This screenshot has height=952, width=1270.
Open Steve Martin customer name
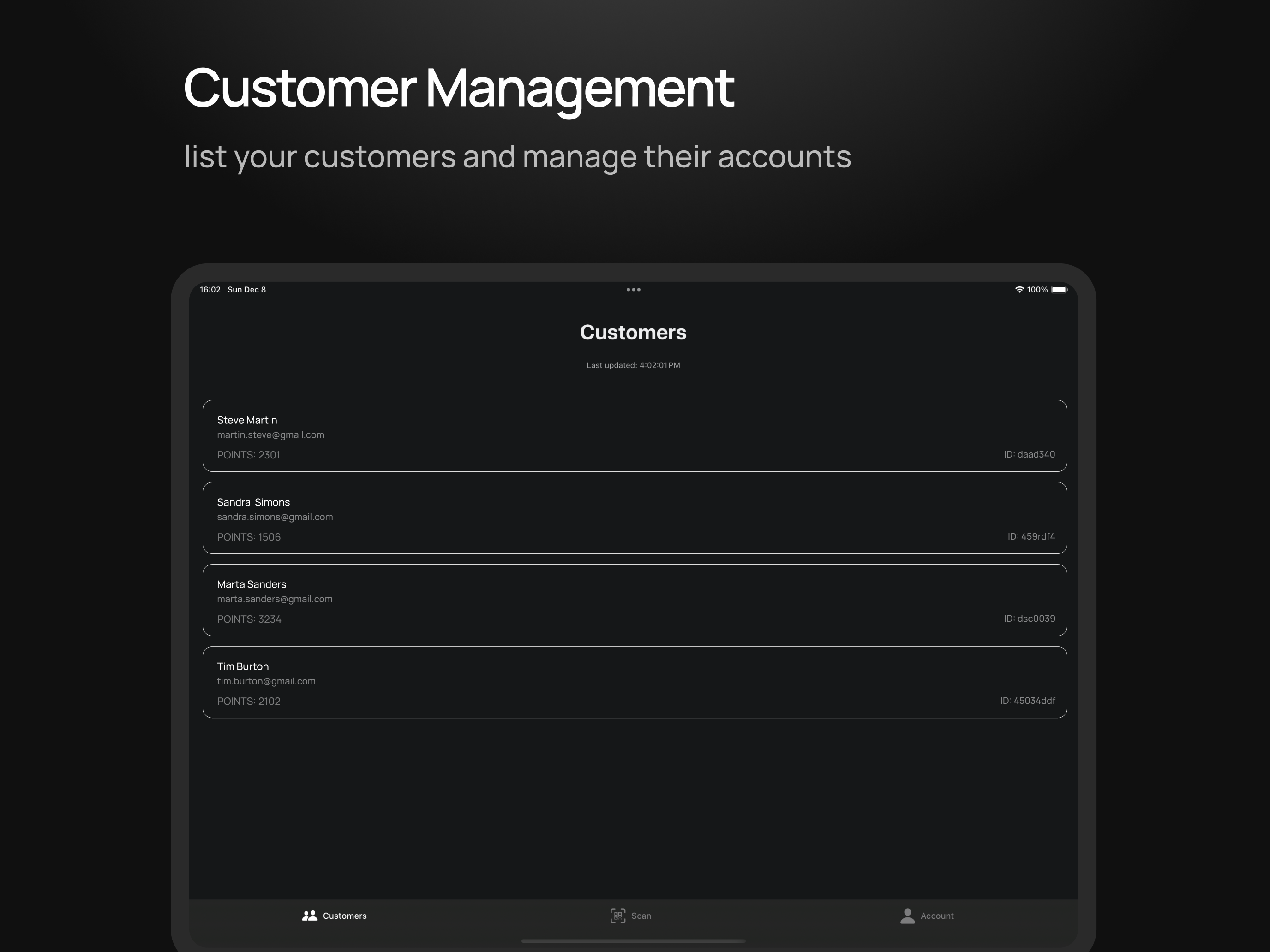coord(247,420)
